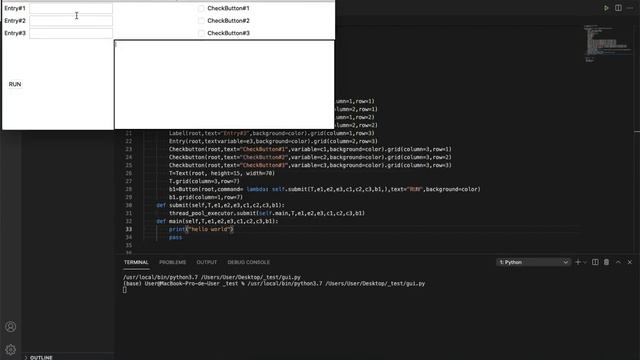
Task: Click the 'def main' line in the editor
Action: [217, 221]
